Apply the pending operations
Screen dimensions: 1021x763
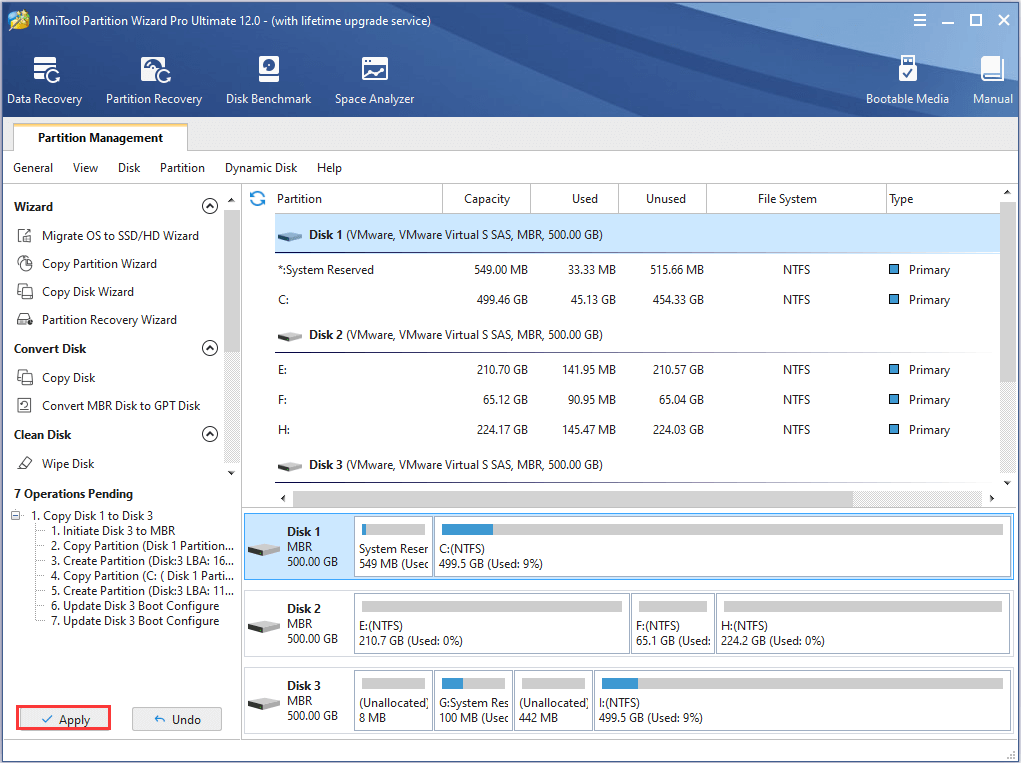click(x=64, y=719)
